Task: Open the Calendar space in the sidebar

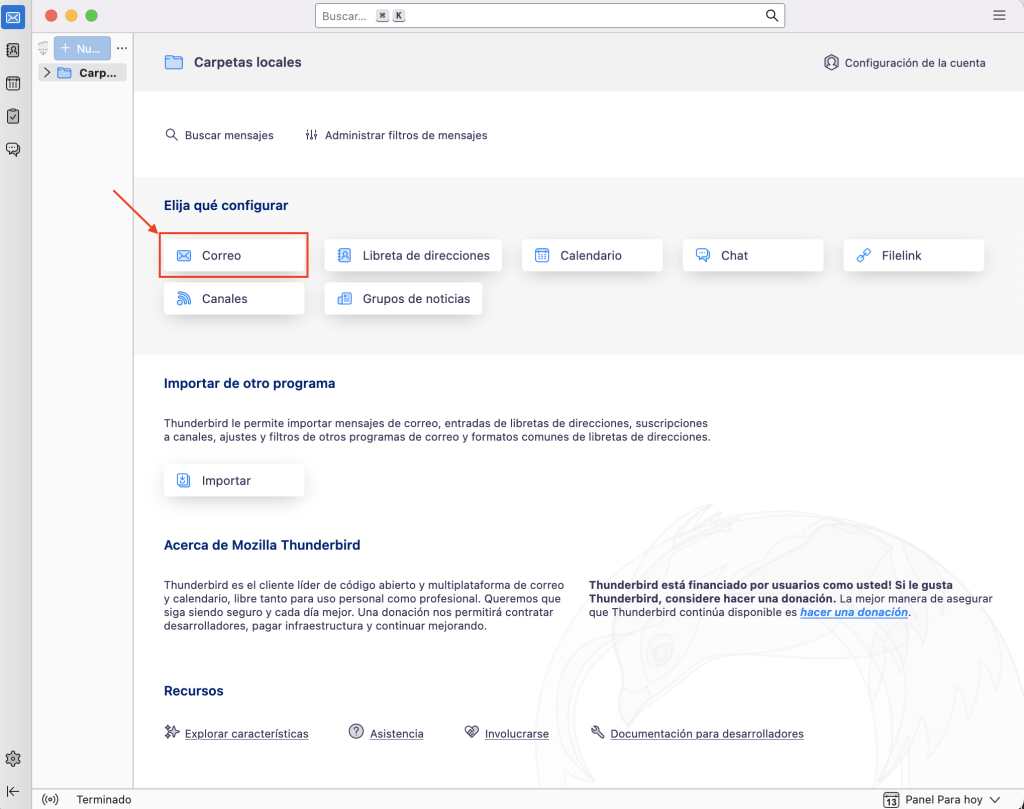Action: tap(13, 84)
